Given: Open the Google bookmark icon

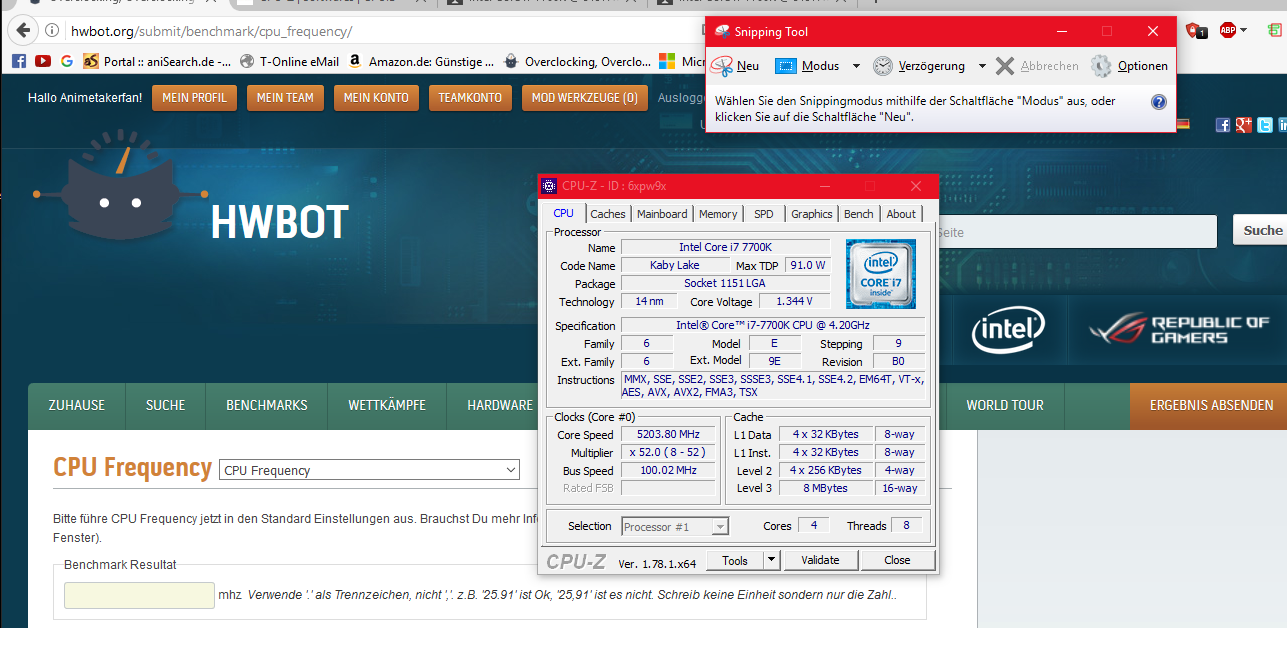Looking at the screenshot, I should click(67, 61).
